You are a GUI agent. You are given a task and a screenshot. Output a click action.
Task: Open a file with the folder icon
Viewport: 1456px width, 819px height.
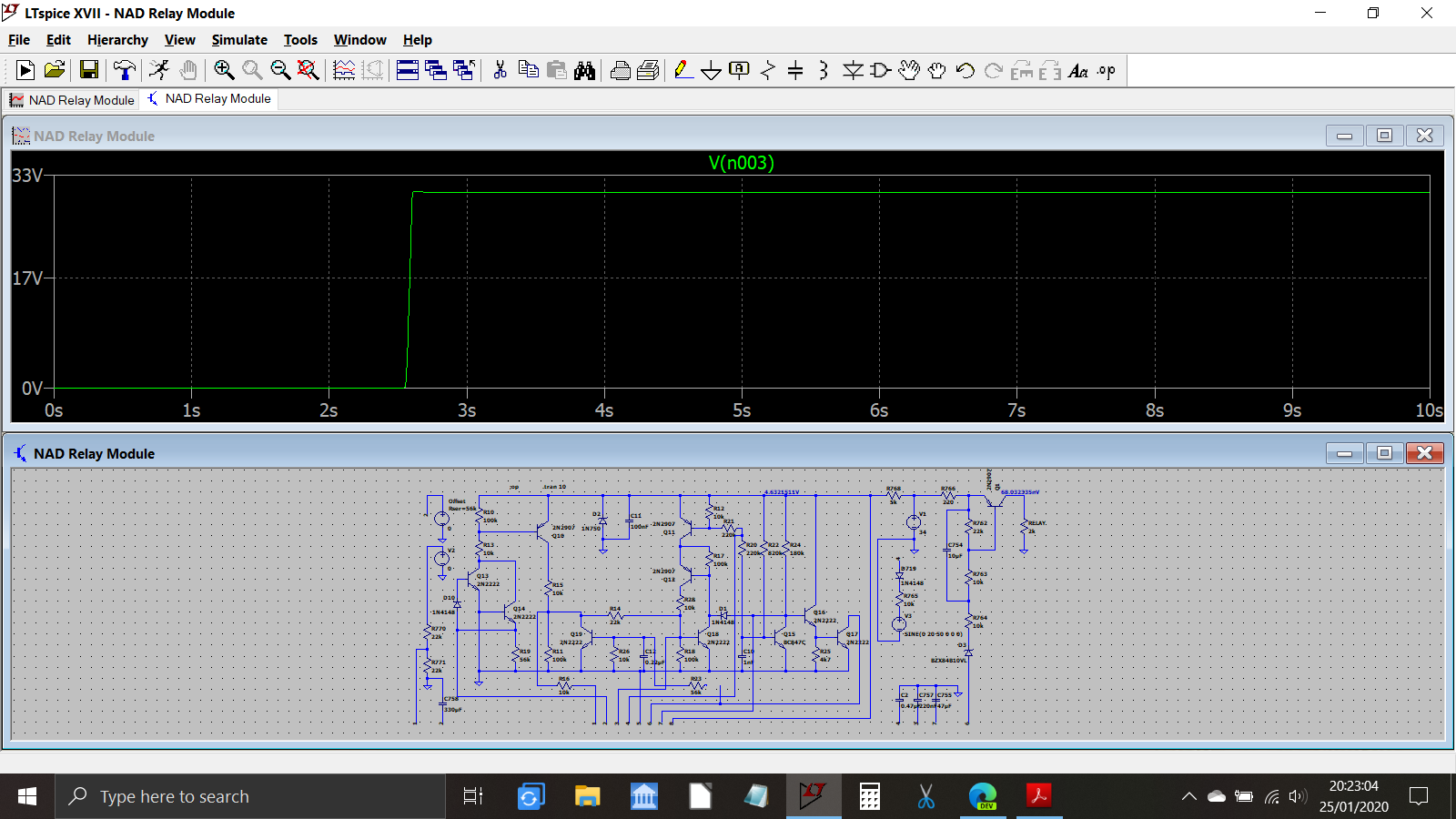(x=55, y=70)
